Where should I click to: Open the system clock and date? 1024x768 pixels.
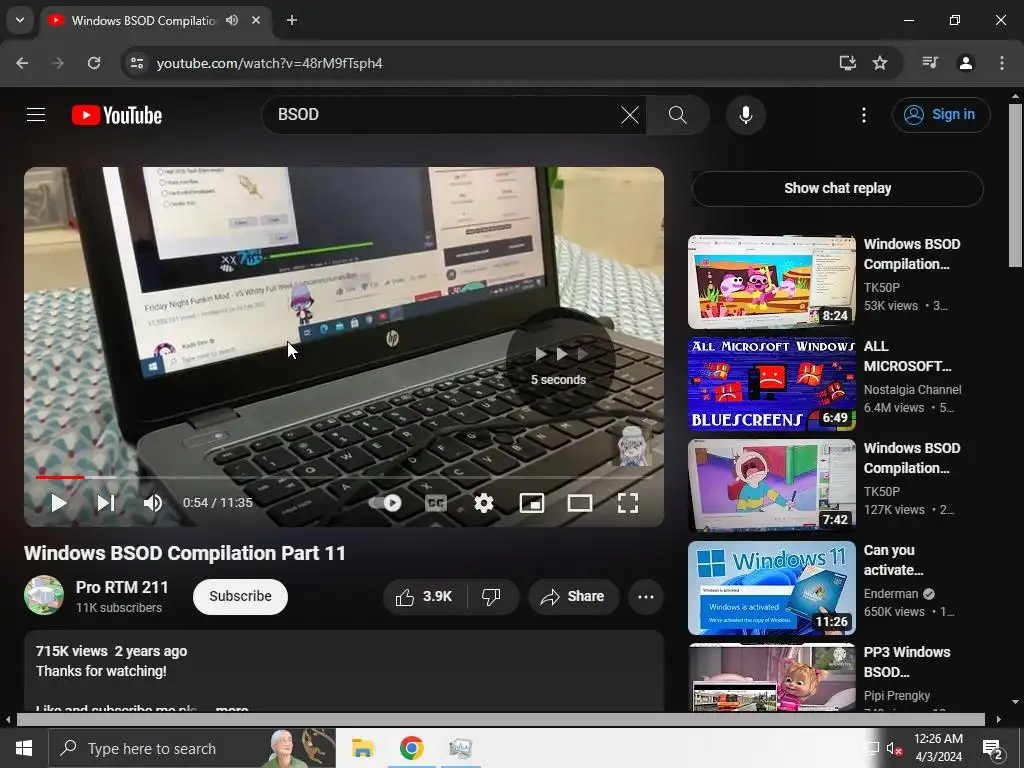pos(938,748)
